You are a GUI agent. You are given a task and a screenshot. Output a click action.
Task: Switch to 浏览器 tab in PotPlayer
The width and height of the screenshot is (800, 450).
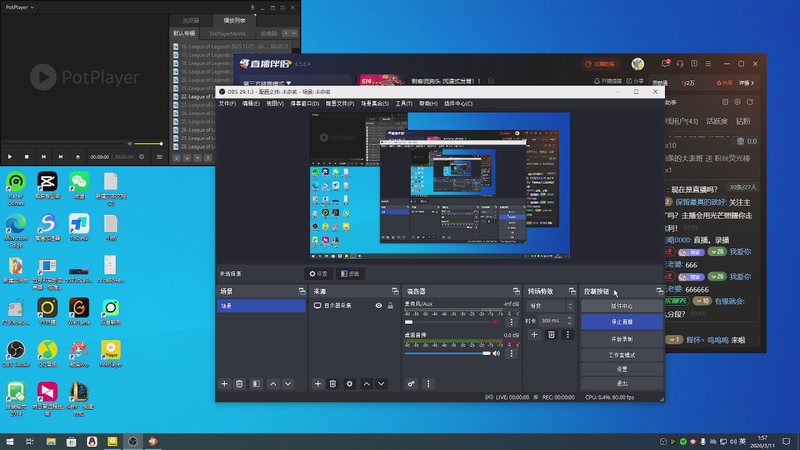191,20
